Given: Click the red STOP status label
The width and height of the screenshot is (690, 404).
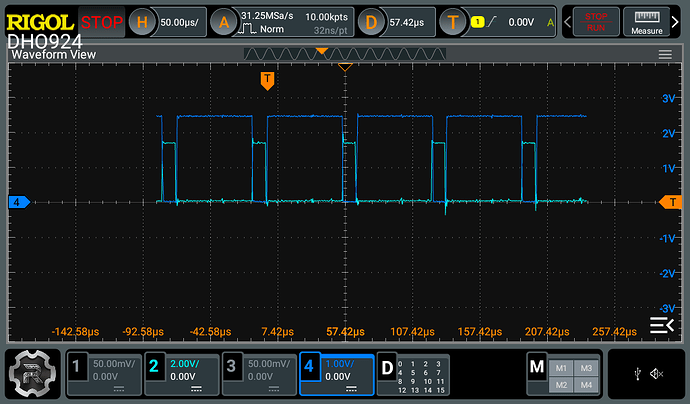Looking at the screenshot, I should click(102, 21).
